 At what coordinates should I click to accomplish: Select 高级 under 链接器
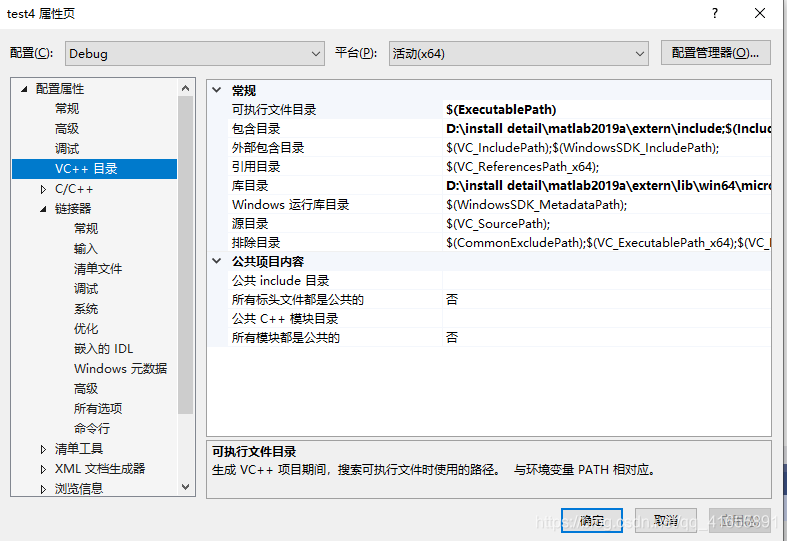pyautogui.click(x=86, y=388)
